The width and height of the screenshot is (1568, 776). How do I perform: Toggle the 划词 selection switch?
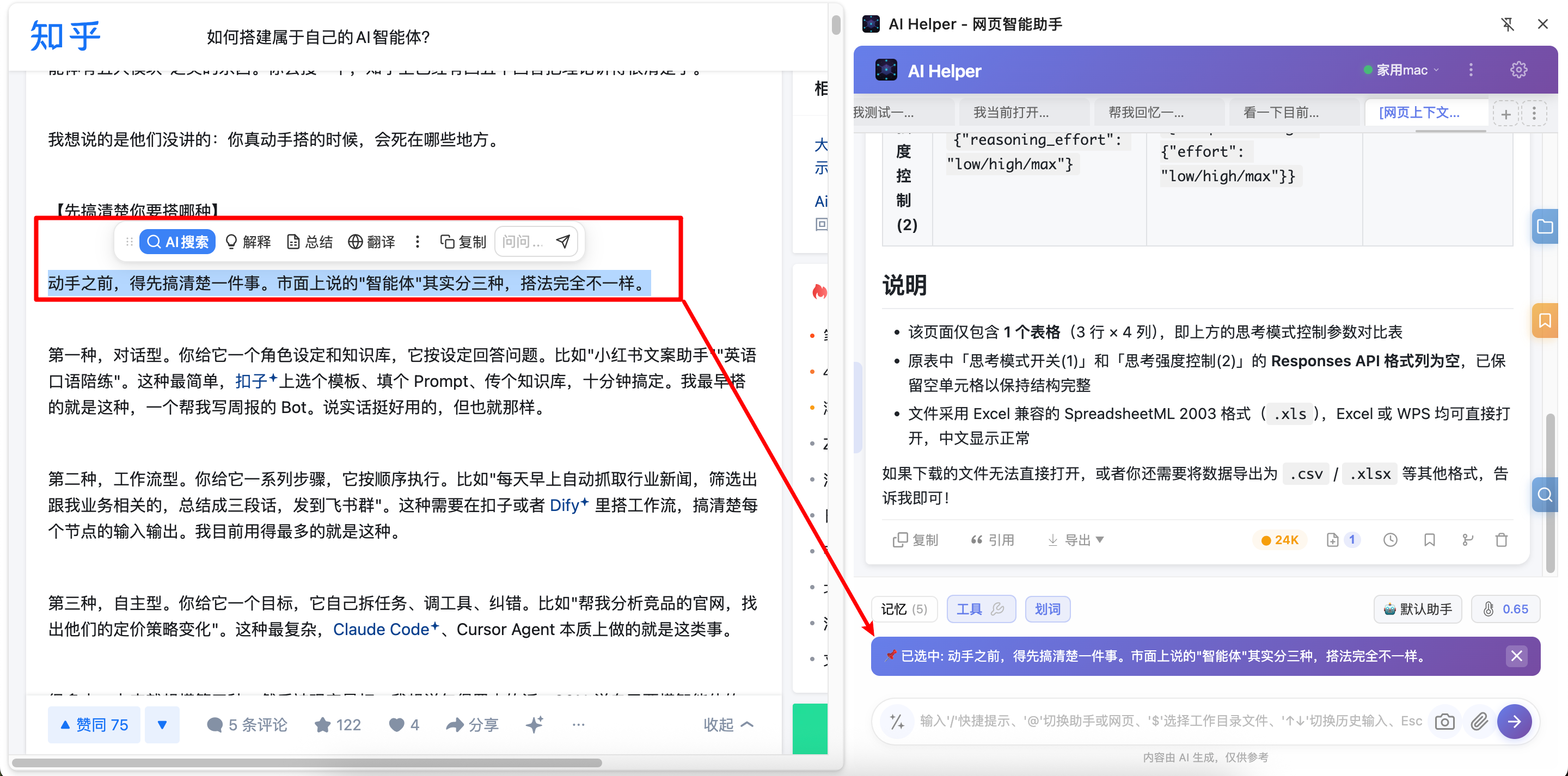[1048, 609]
